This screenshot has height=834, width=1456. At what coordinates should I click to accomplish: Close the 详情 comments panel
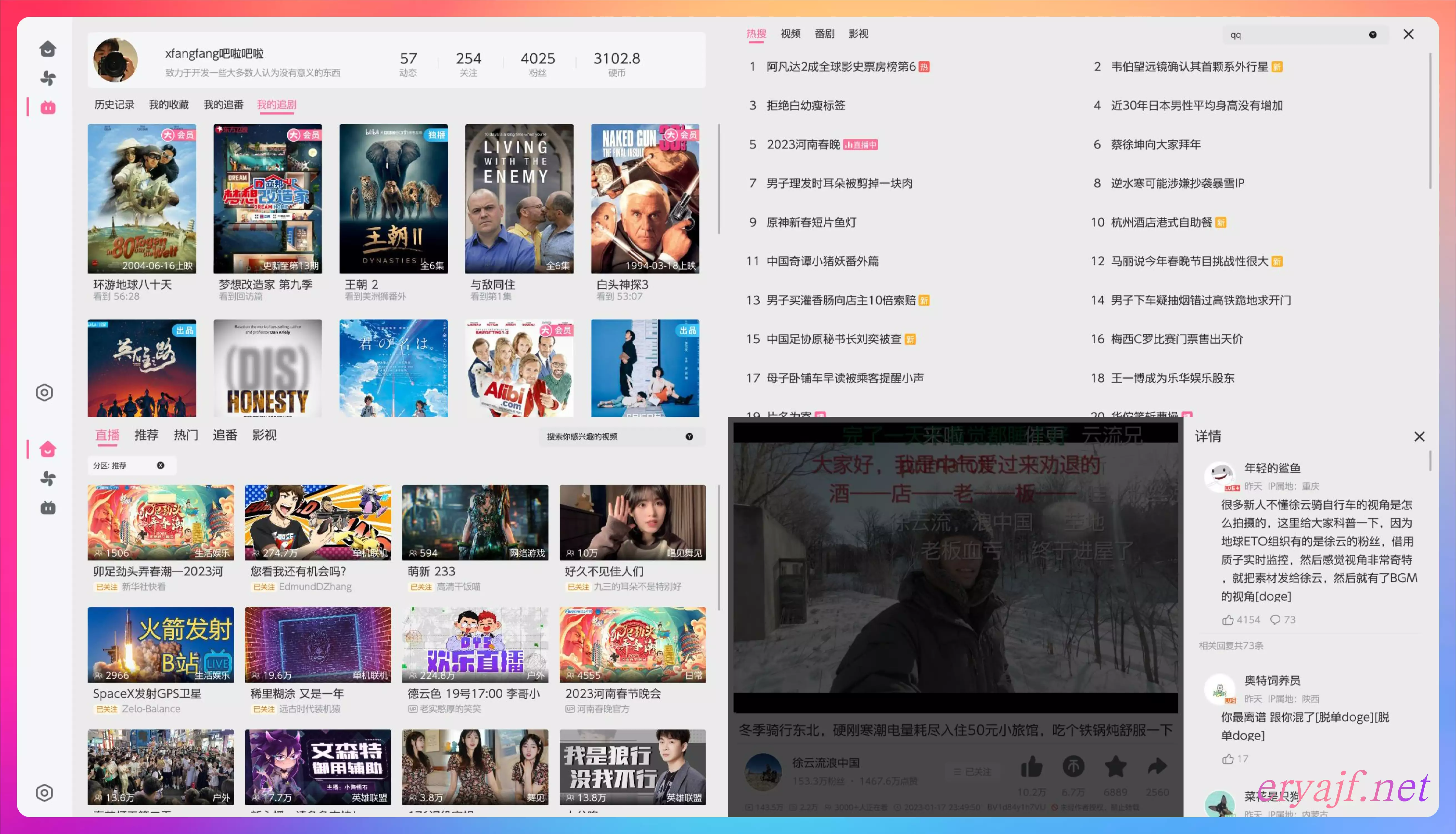point(1419,436)
